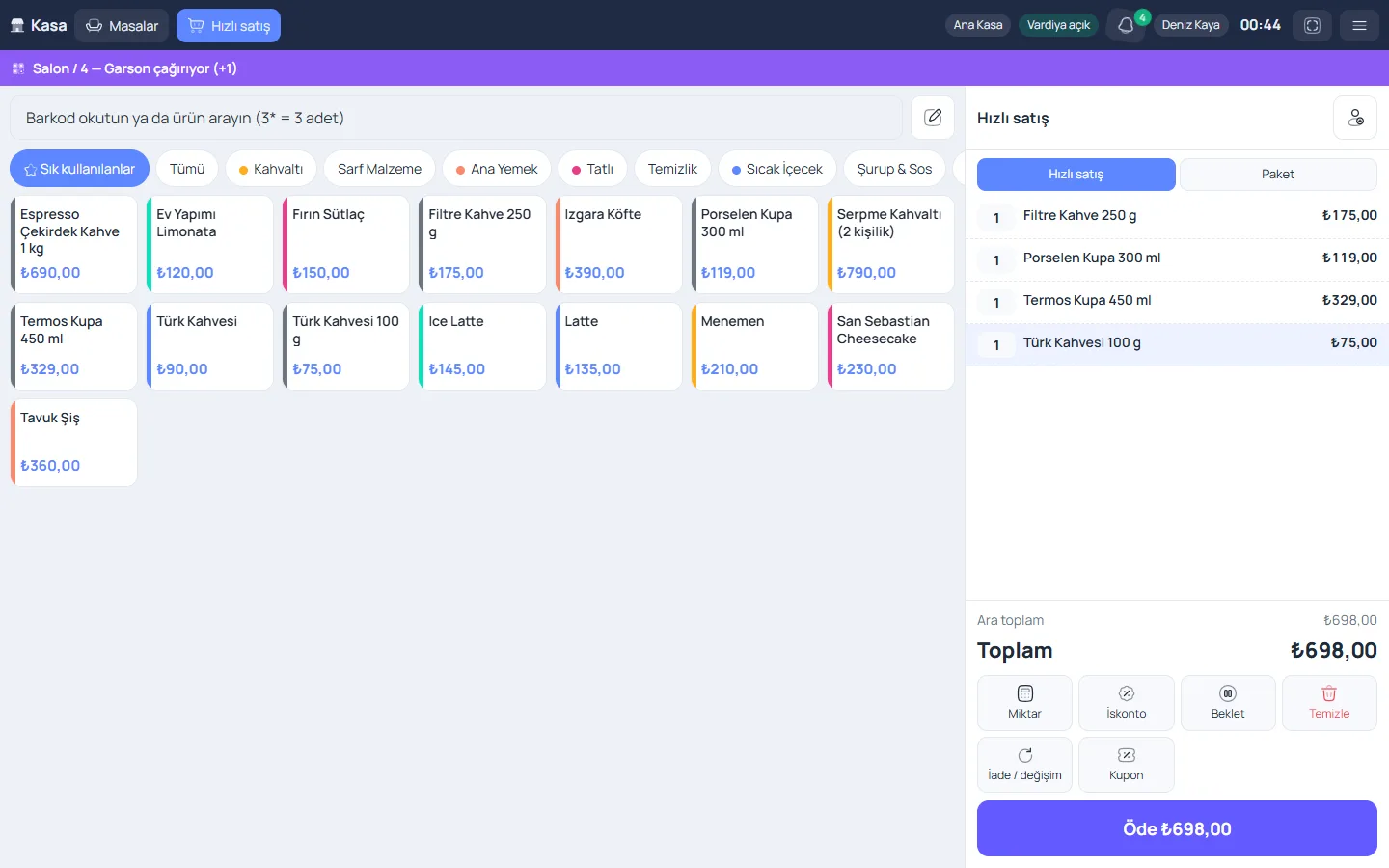
Task: Add Tavuk Şiş to cart
Action: (x=73, y=443)
